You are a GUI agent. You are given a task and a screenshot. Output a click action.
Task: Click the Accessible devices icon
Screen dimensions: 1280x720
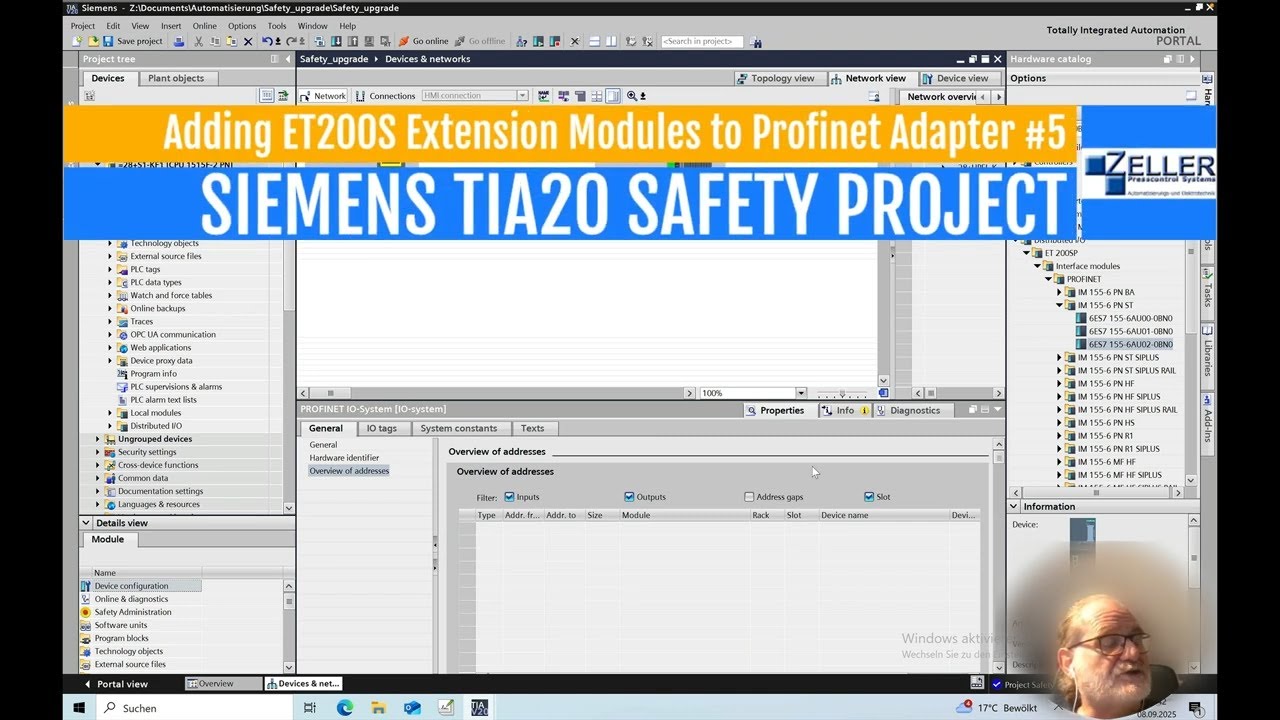click(521, 41)
